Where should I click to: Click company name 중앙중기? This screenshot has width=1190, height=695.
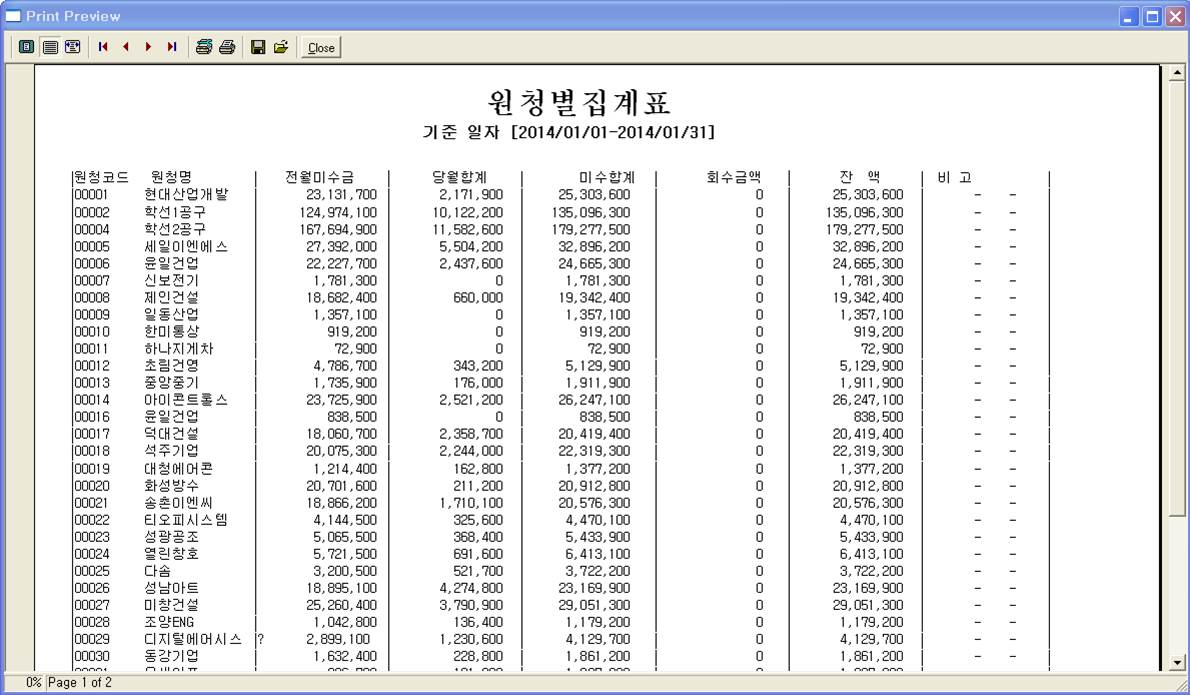[x=172, y=383]
